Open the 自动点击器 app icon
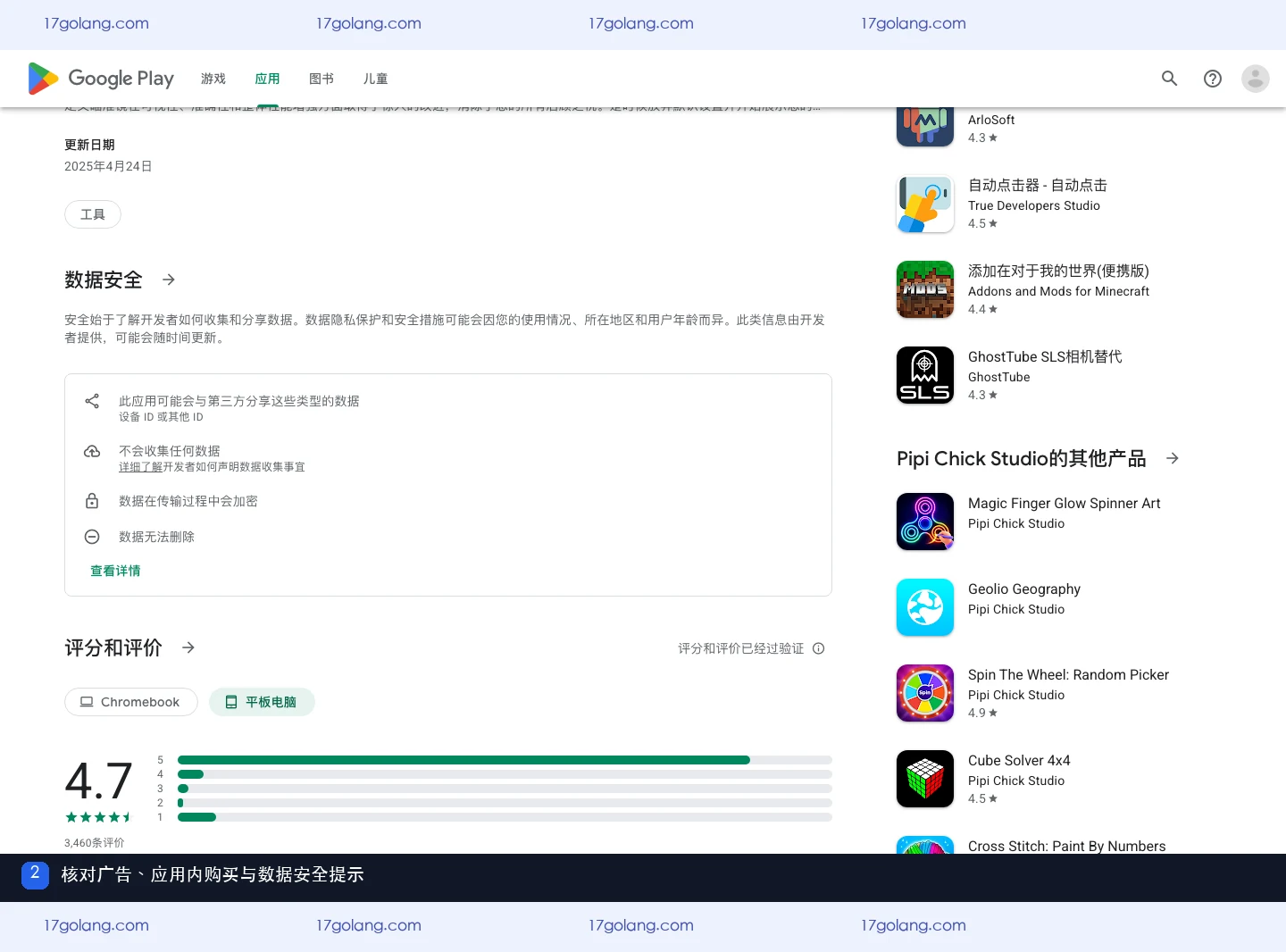The width and height of the screenshot is (1286, 952). [925, 204]
